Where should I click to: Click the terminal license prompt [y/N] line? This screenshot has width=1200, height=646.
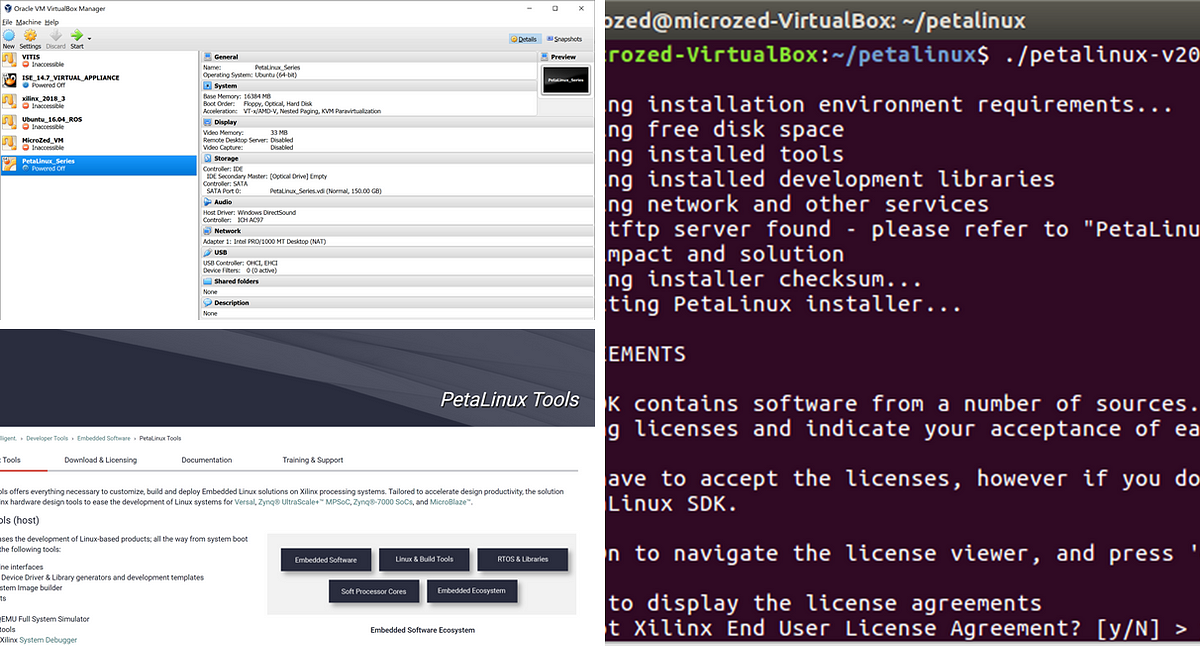pos(903,629)
